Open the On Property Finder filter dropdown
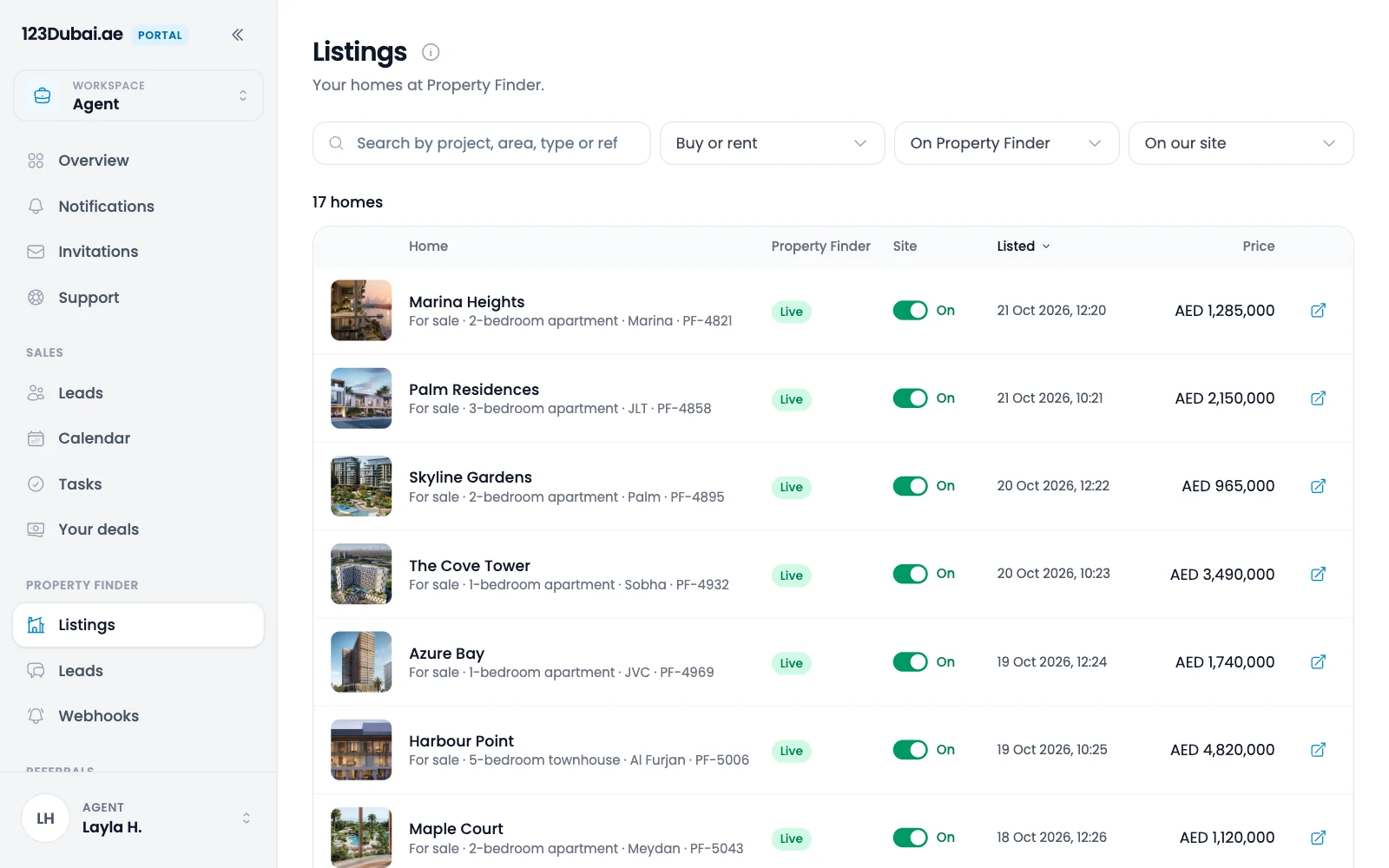Screen dimensions: 1389x868 click(x=1006, y=143)
